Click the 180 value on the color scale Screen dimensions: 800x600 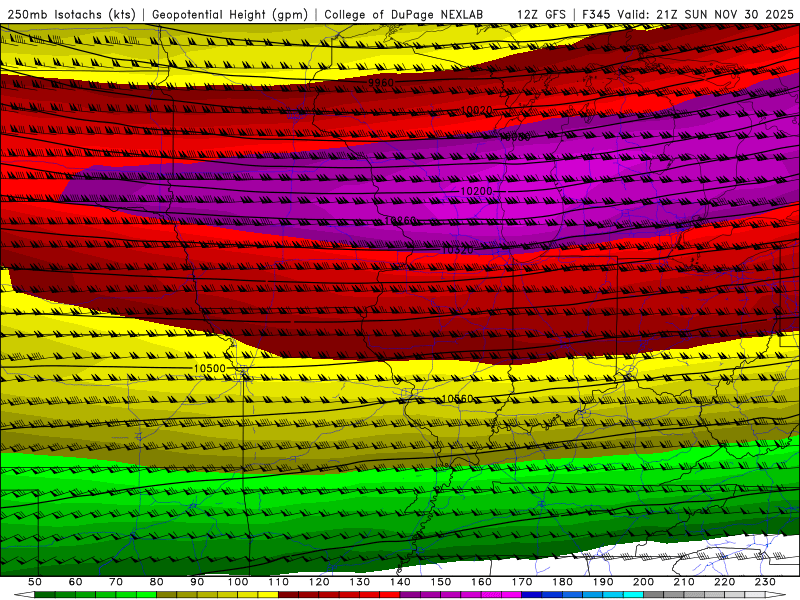pyautogui.click(x=563, y=582)
